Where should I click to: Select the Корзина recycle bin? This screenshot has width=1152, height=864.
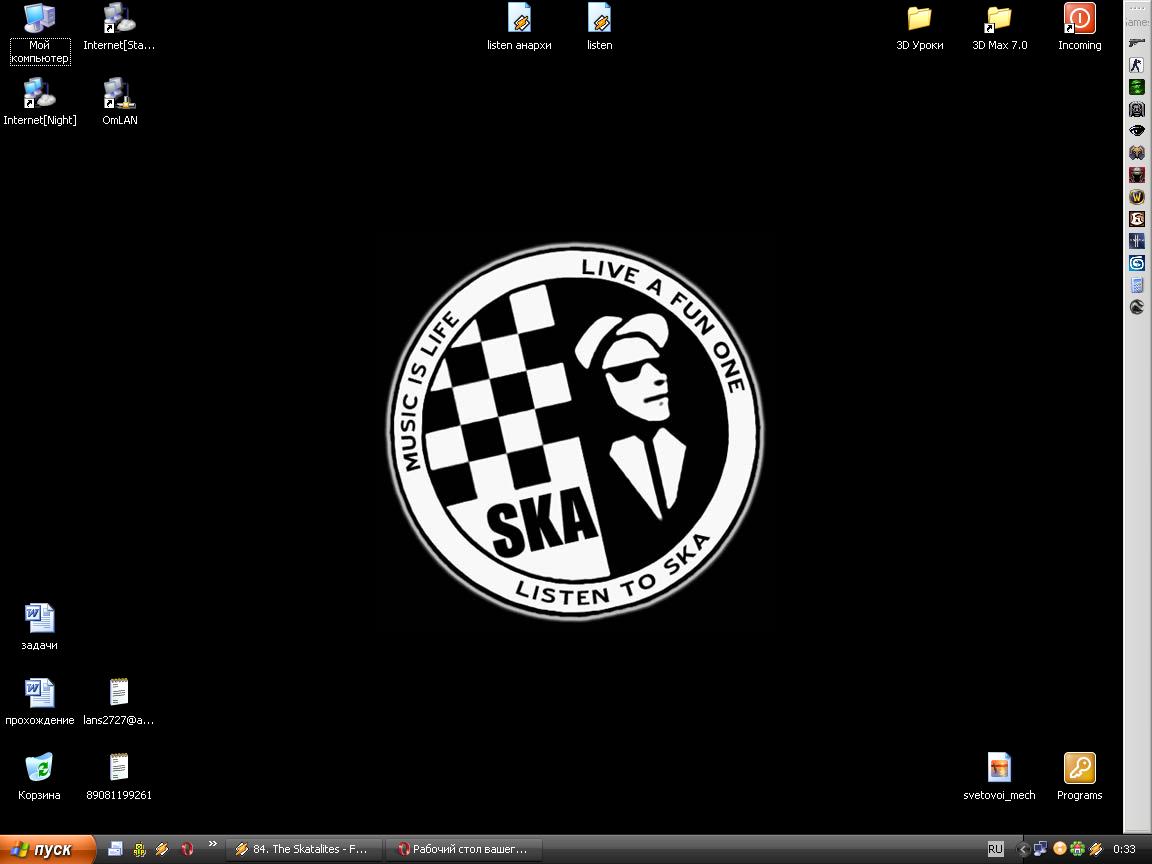click(x=40, y=777)
